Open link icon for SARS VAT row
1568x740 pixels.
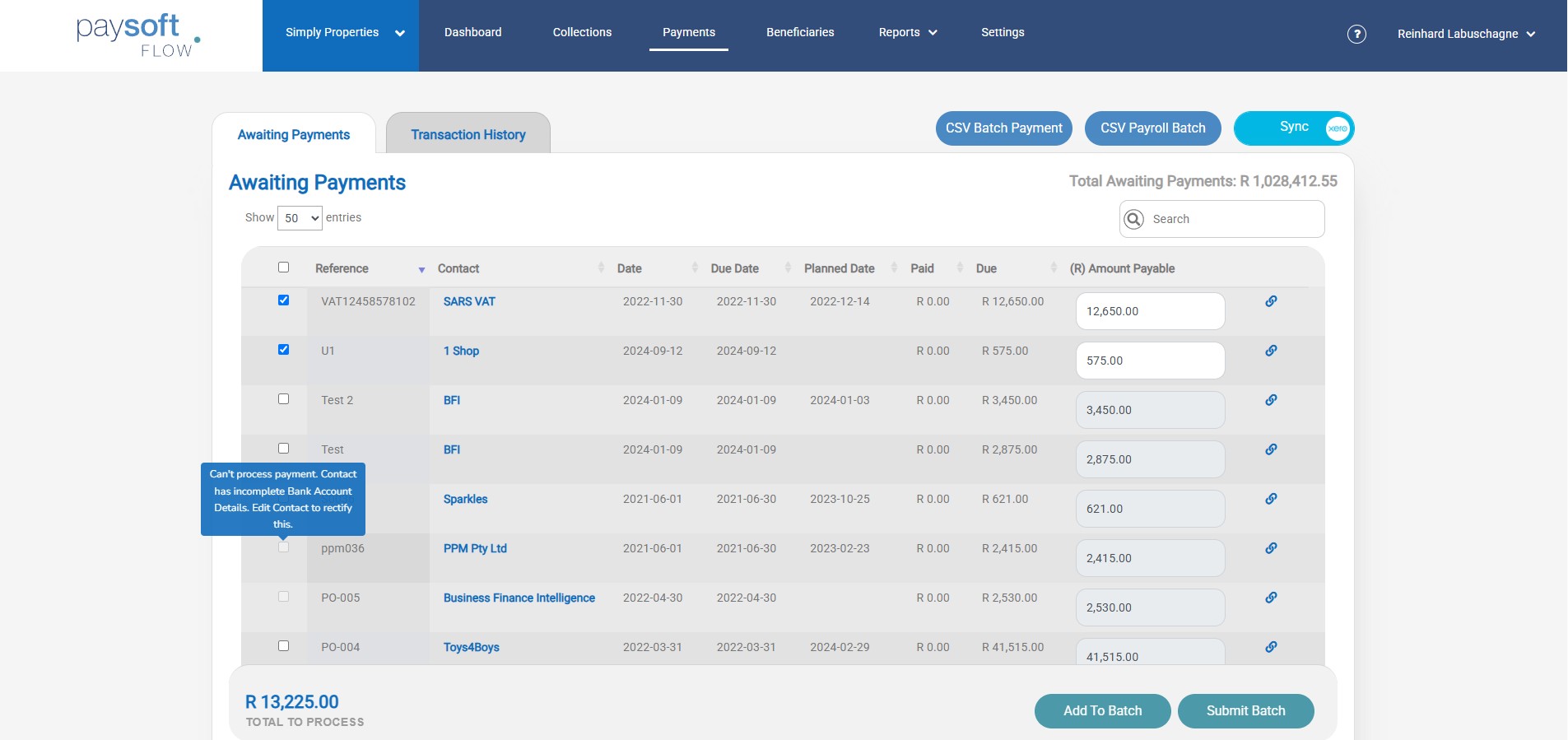point(1271,301)
